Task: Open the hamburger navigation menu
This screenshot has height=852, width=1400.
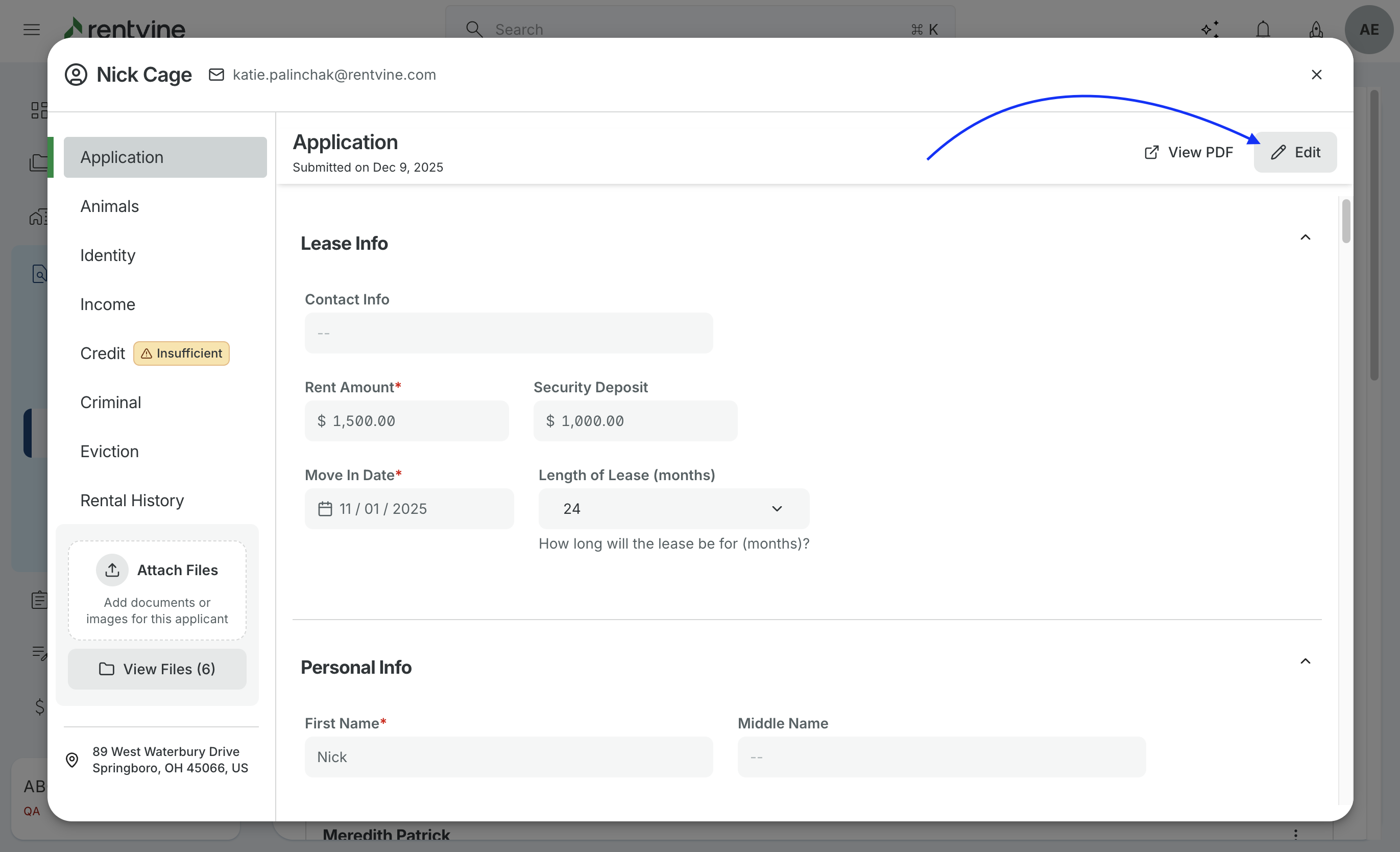Action: click(32, 29)
